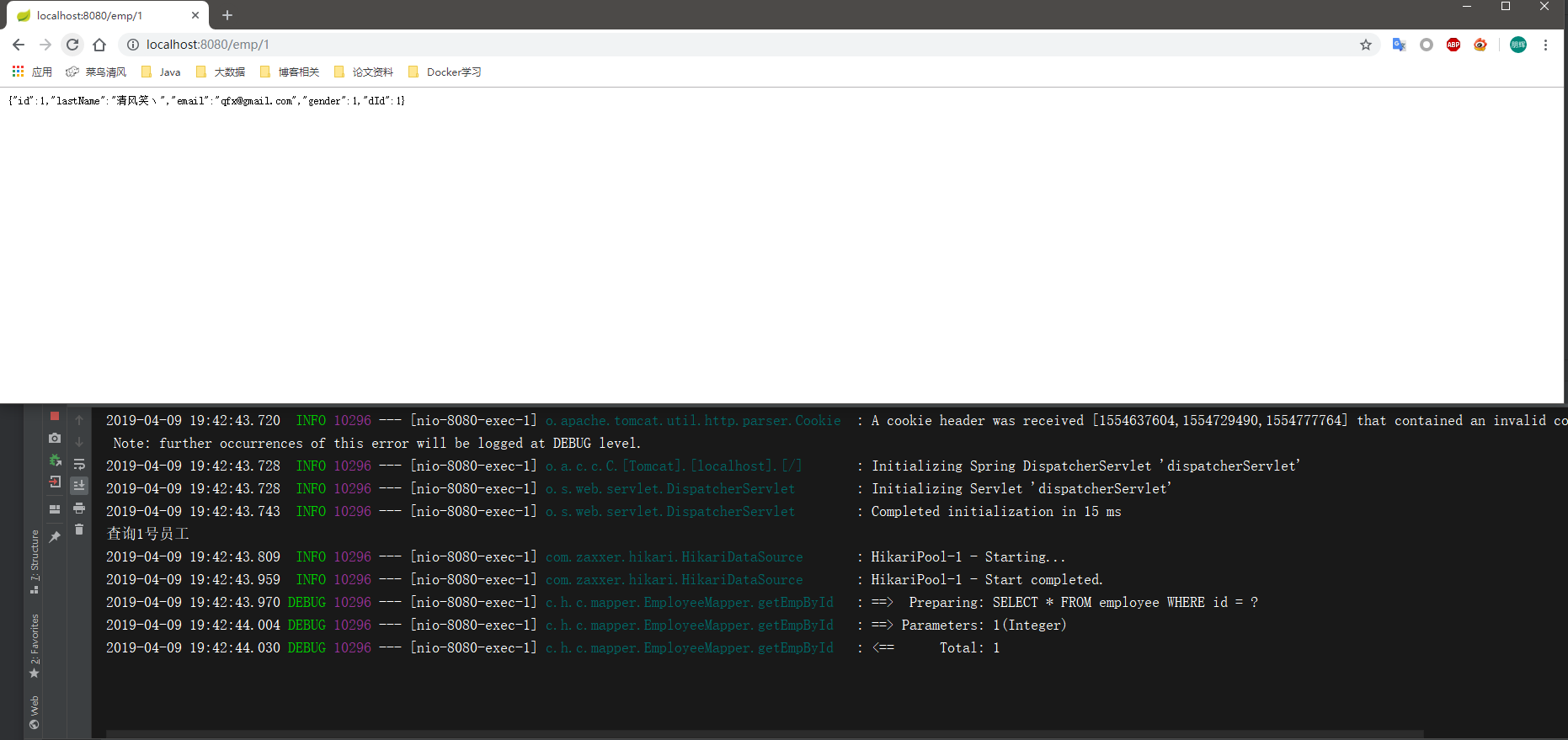1568x740 pixels.
Task: Click the 'Note: further occurrences' log line
Action: tap(377, 443)
